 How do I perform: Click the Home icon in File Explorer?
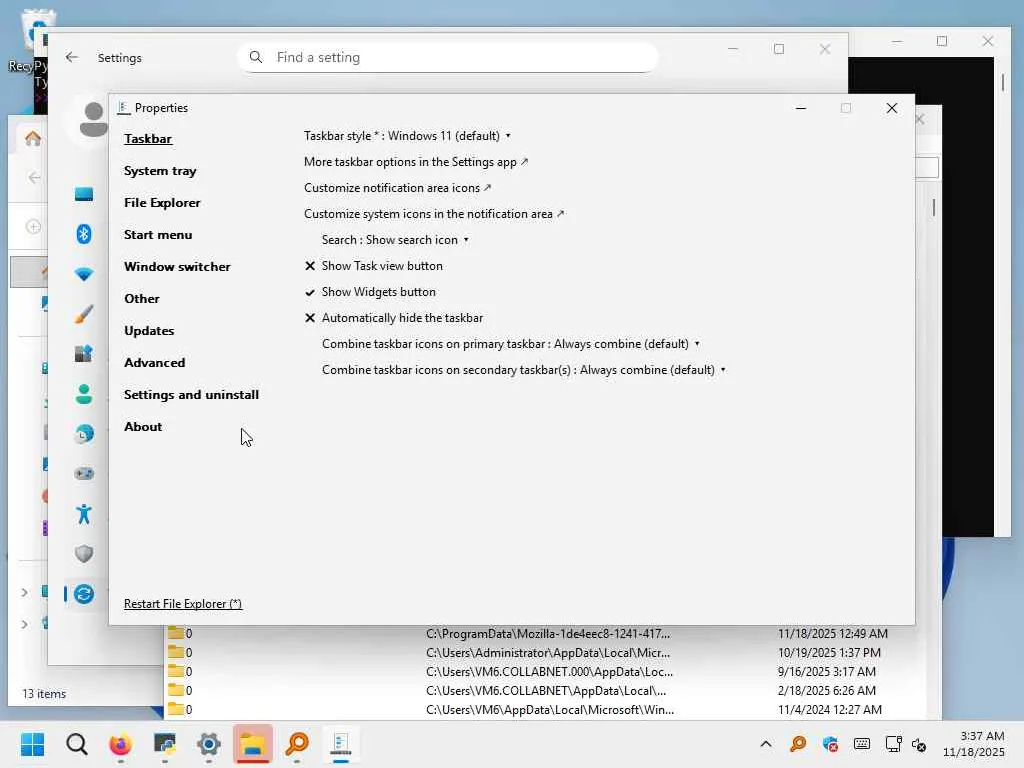pos(33,138)
